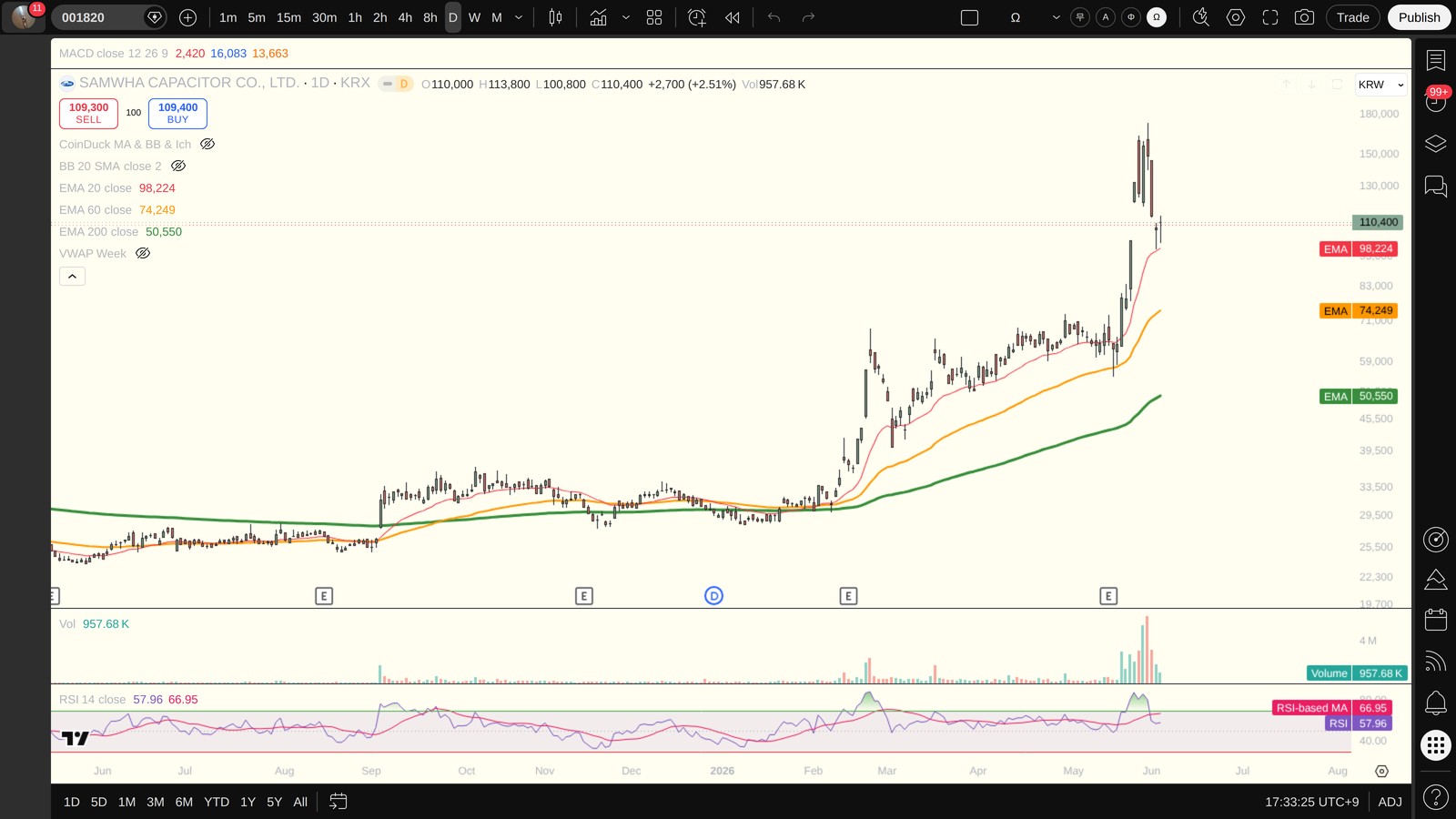Open the watchlist panel icon
The height and width of the screenshot is (819, 1456).
pos(1436,60)
